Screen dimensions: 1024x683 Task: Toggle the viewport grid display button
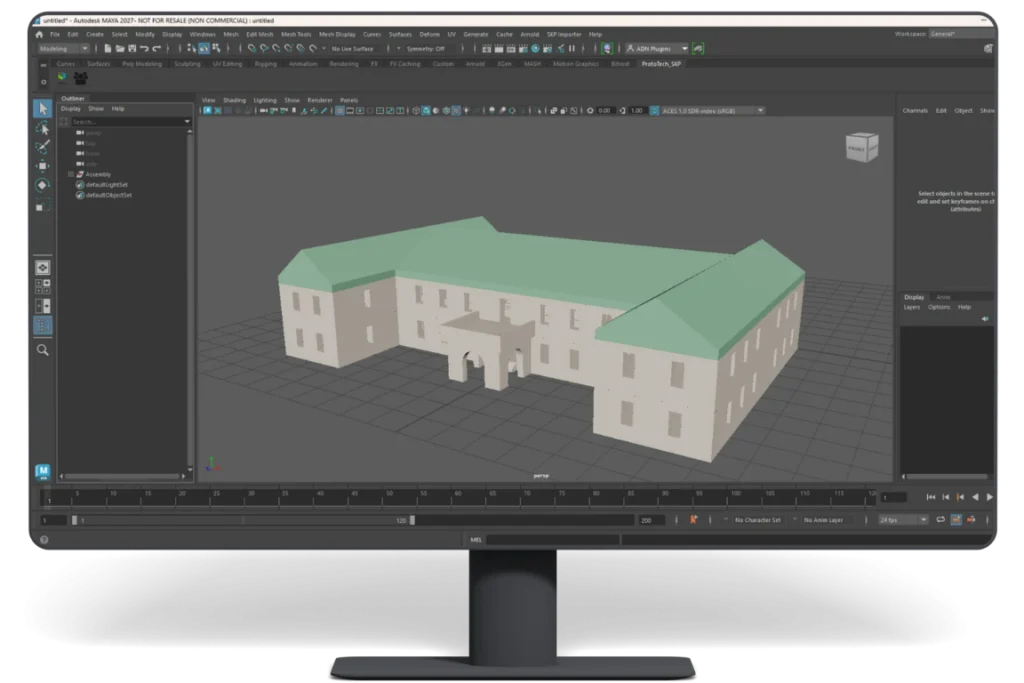coord(340,110)
